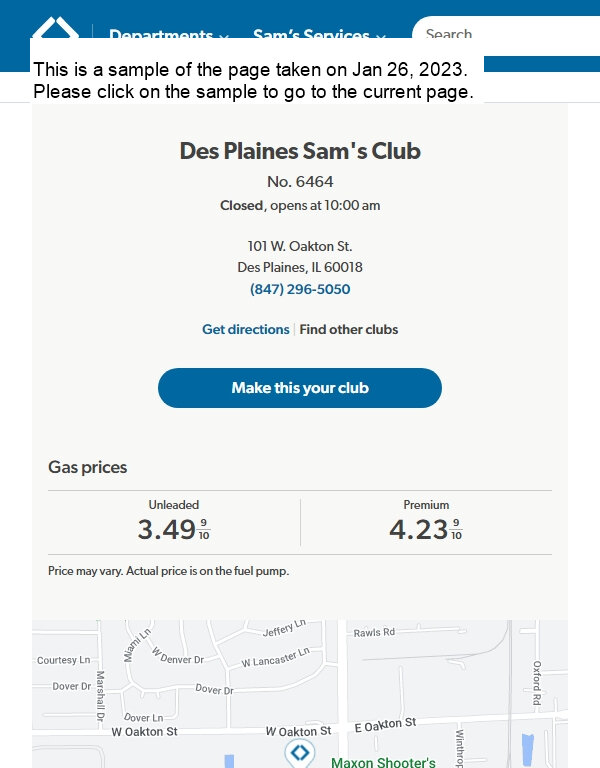Screen dimensions: 600x768
Task: Expand the Departments dropdown chevron
Action: pyautogui.click(x=224, y=37)
